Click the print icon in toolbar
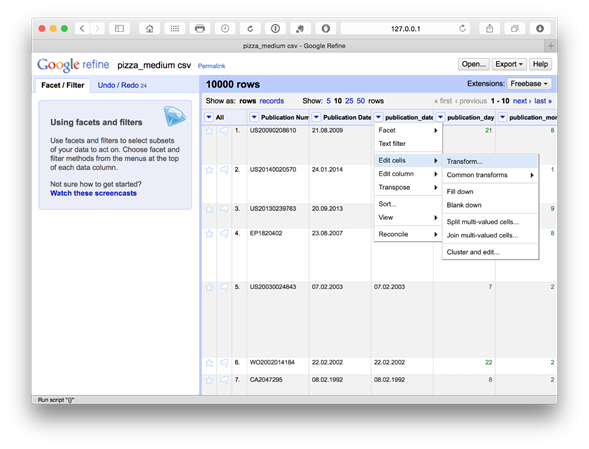This screenshot has width=589, height=449. point(200,29)
